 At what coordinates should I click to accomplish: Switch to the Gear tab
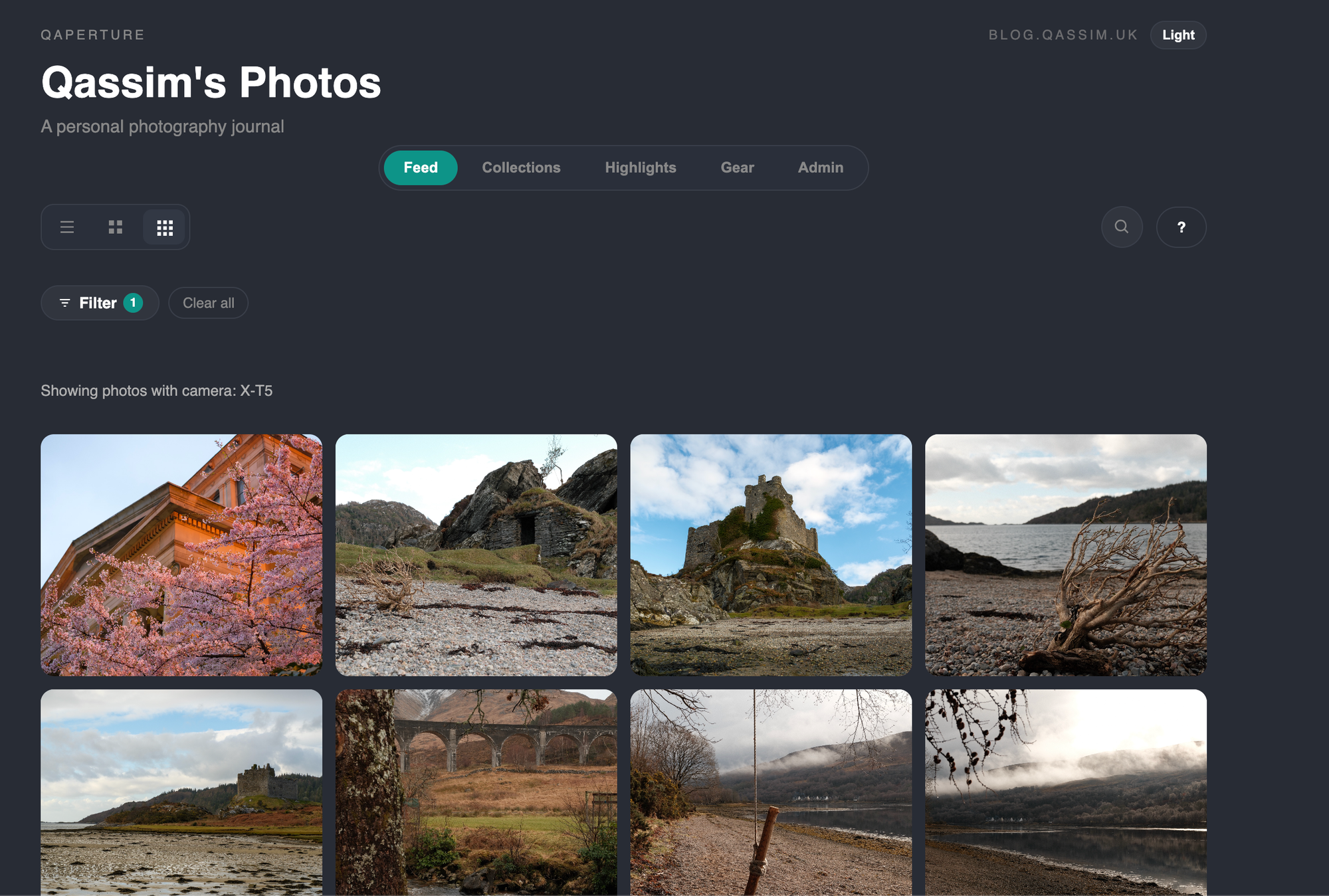coord(737,167)
